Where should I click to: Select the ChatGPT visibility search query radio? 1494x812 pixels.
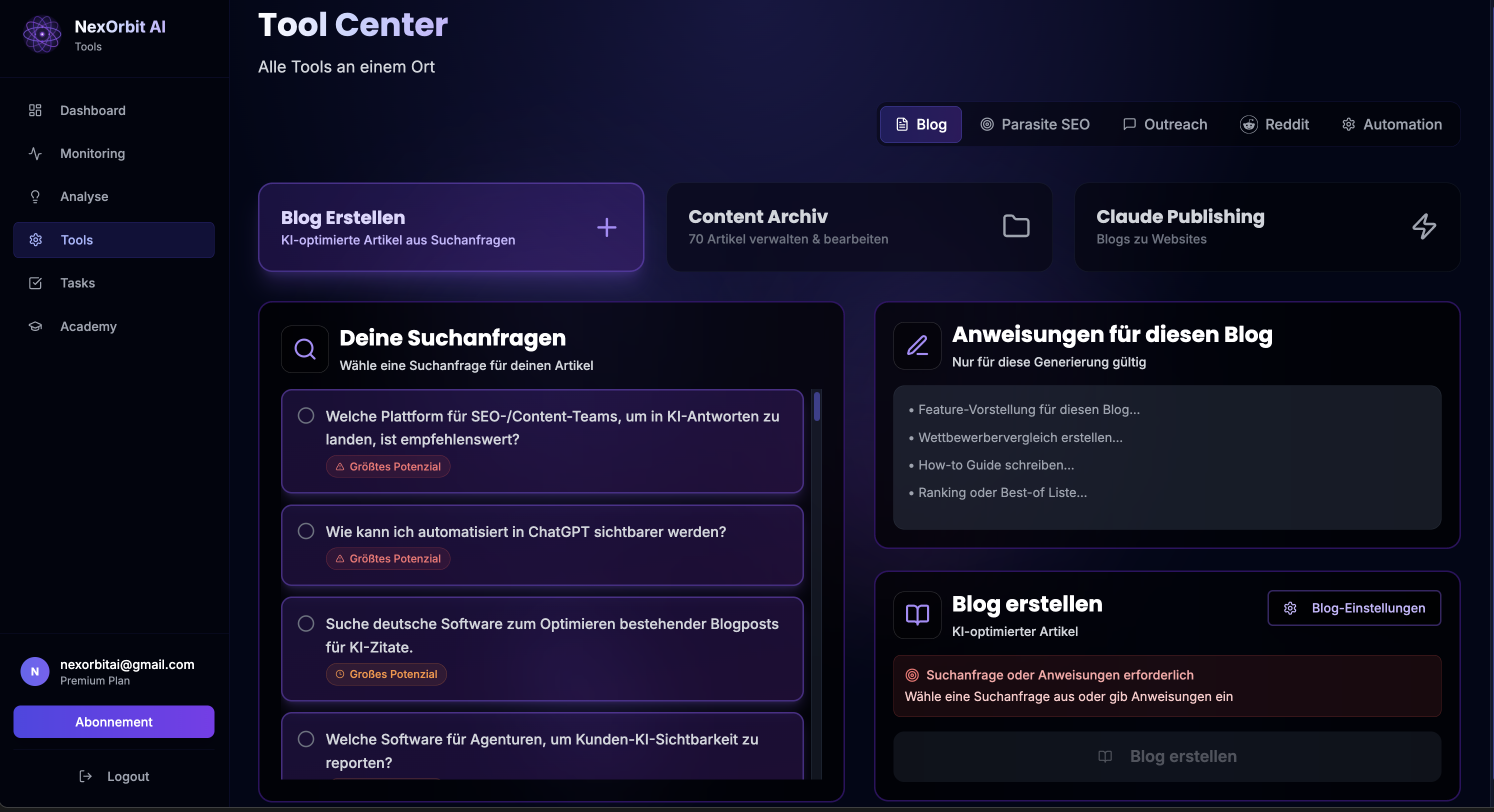click(306, 530)
